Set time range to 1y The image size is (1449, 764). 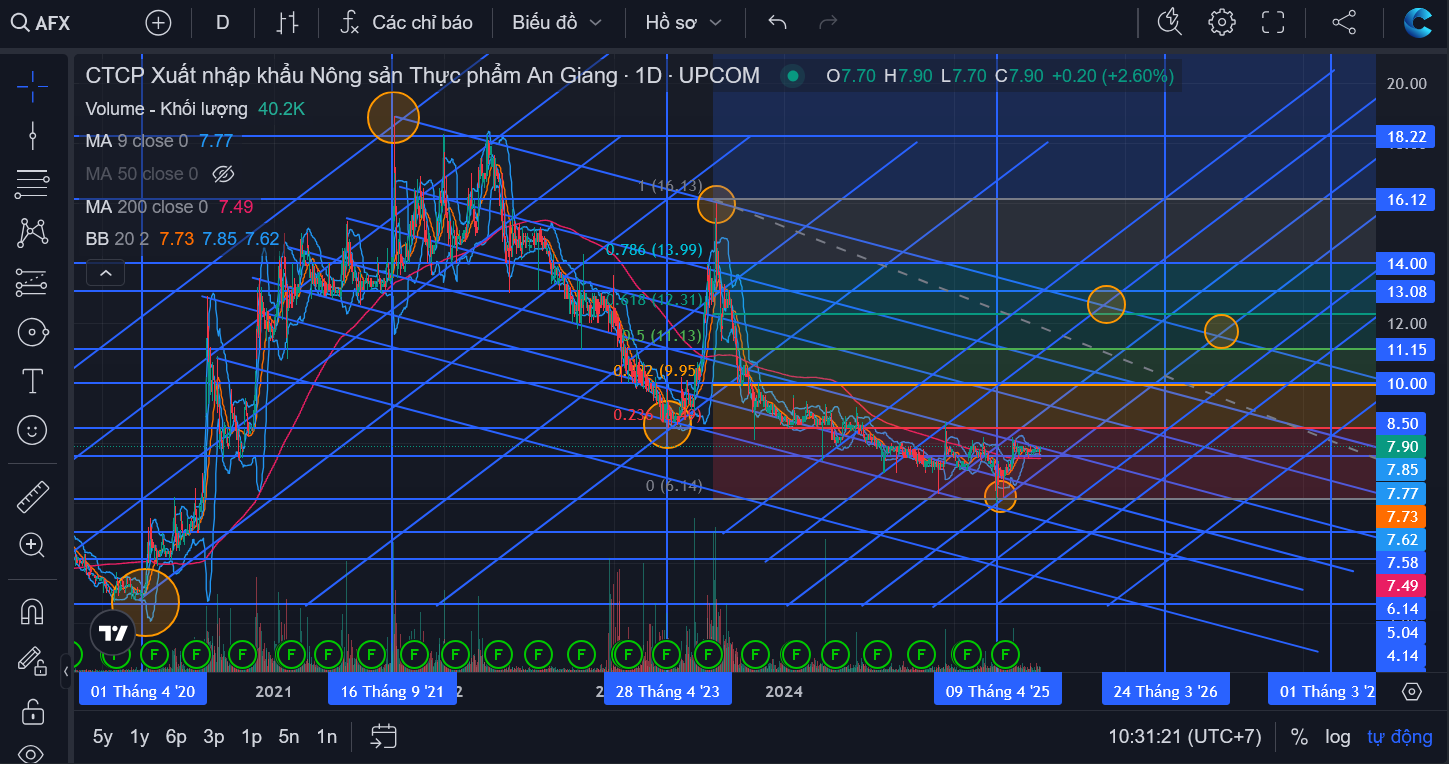139,737
